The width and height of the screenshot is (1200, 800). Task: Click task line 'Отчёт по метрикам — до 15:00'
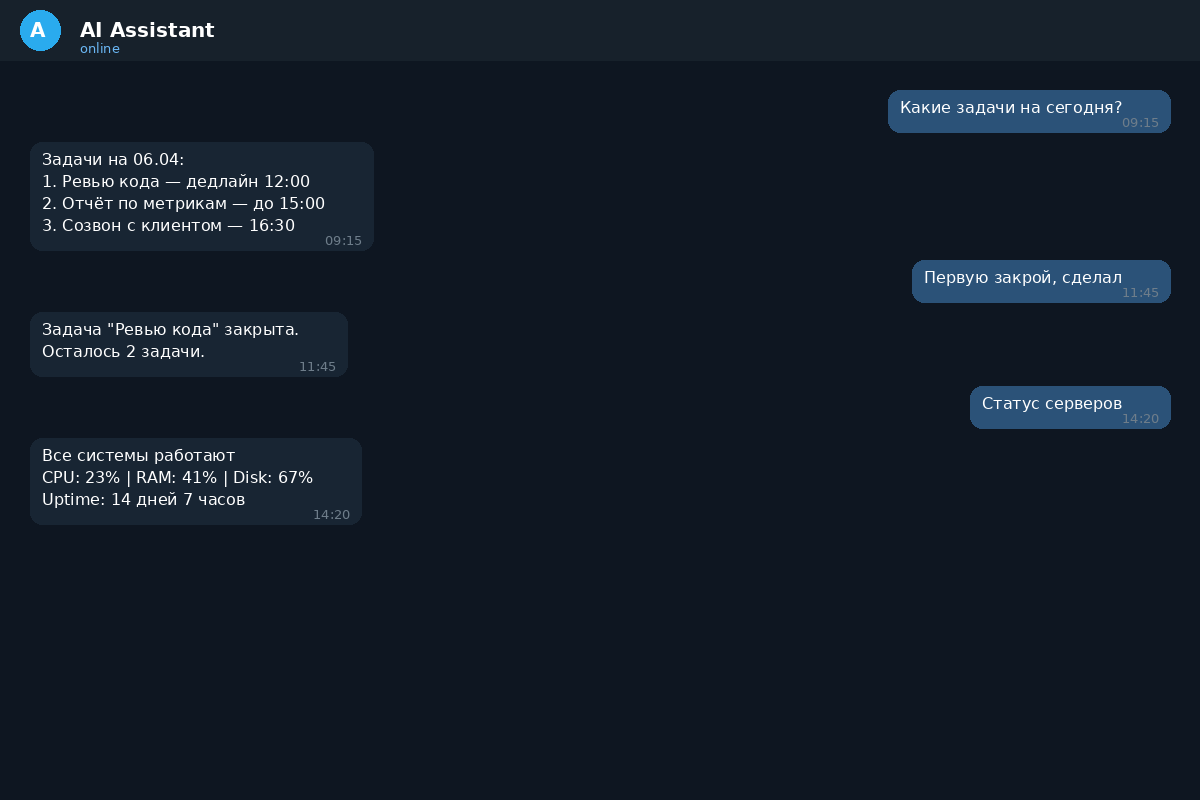(183, 203)
